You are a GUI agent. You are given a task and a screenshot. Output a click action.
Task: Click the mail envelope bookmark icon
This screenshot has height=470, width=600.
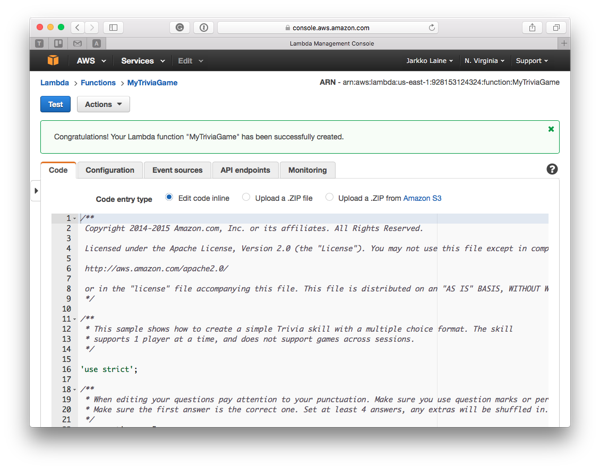[77, 43]
